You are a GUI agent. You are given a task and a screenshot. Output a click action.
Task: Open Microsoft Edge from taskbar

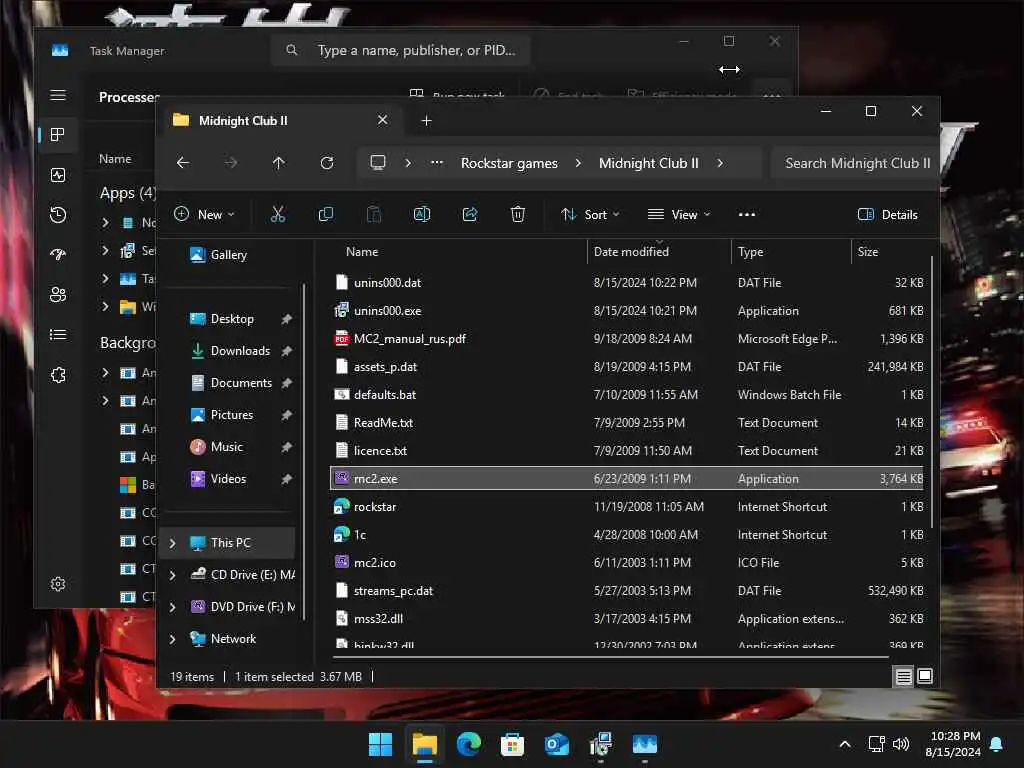tap(468, 744)
